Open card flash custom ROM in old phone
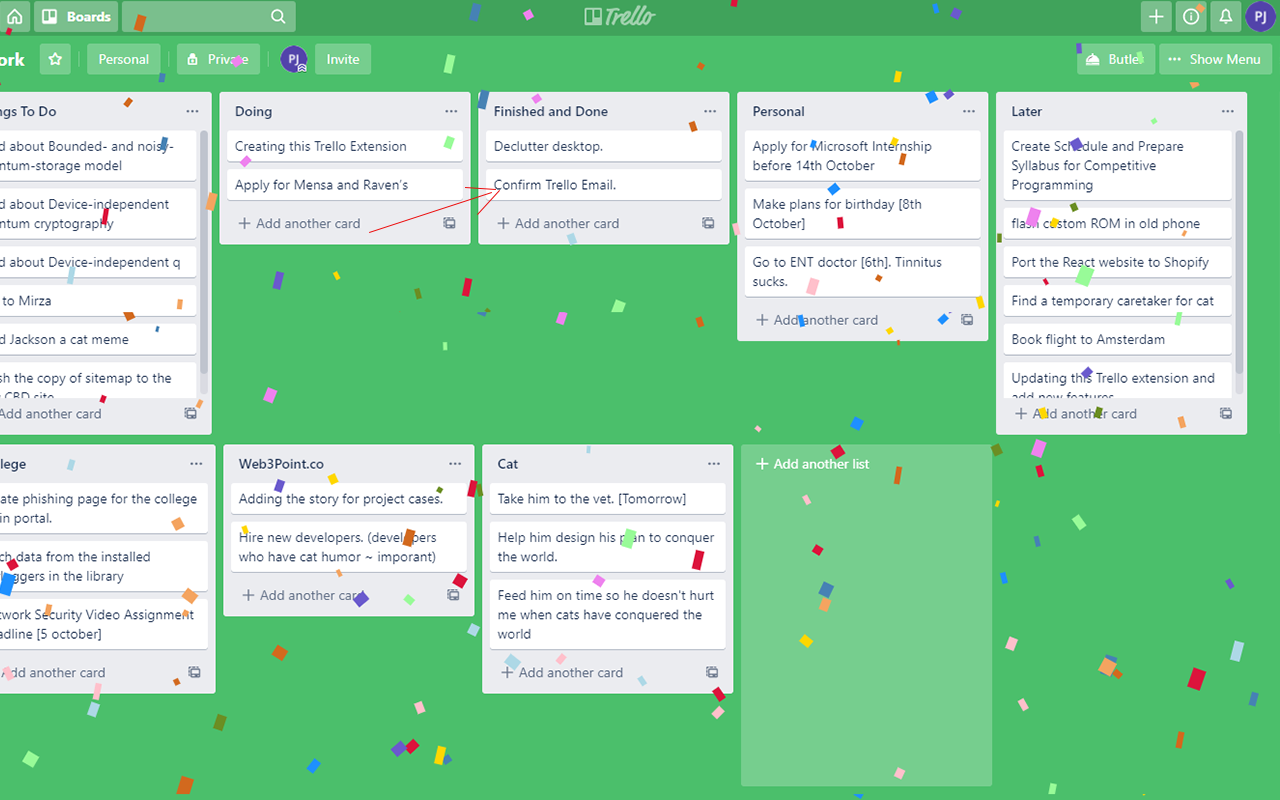Screen dimensions: 1280x800 pyautogui.click(x=1118, y=224)
